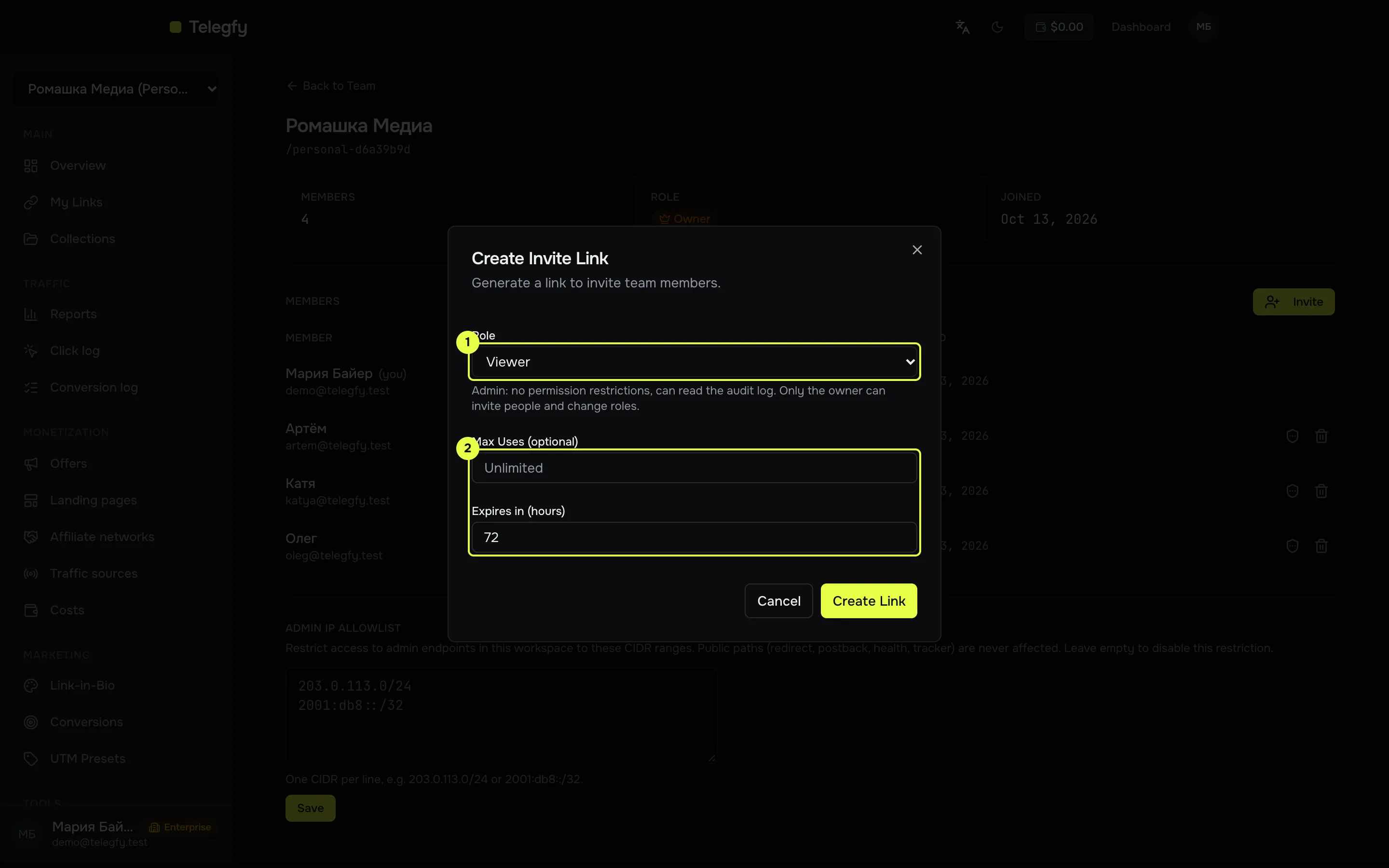The width and height of the screenshot is (1389, 868).
Task: Click the Owner role badge
Action: click(684, 219)
